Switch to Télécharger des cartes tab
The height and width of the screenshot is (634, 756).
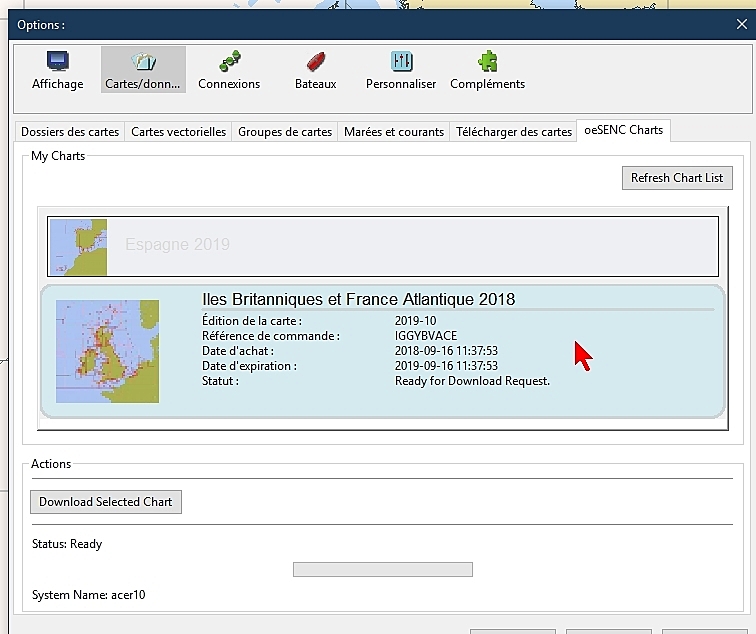click(x=513, y=132)
